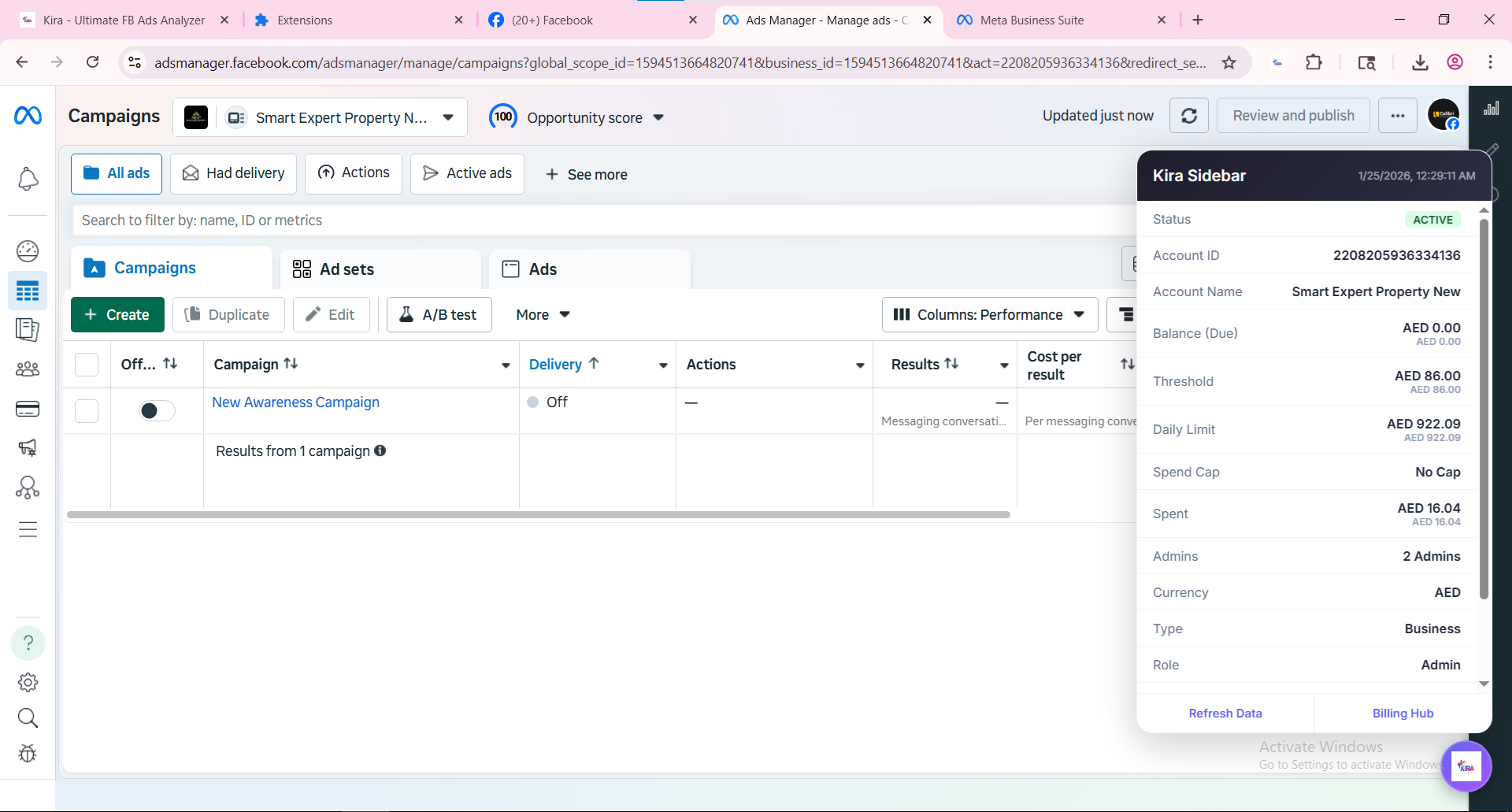Screen dimensions: 1512x812
Task: Open the Breakdown button beside Columns
Action: pyautogui.click(x=1124, y=314)
